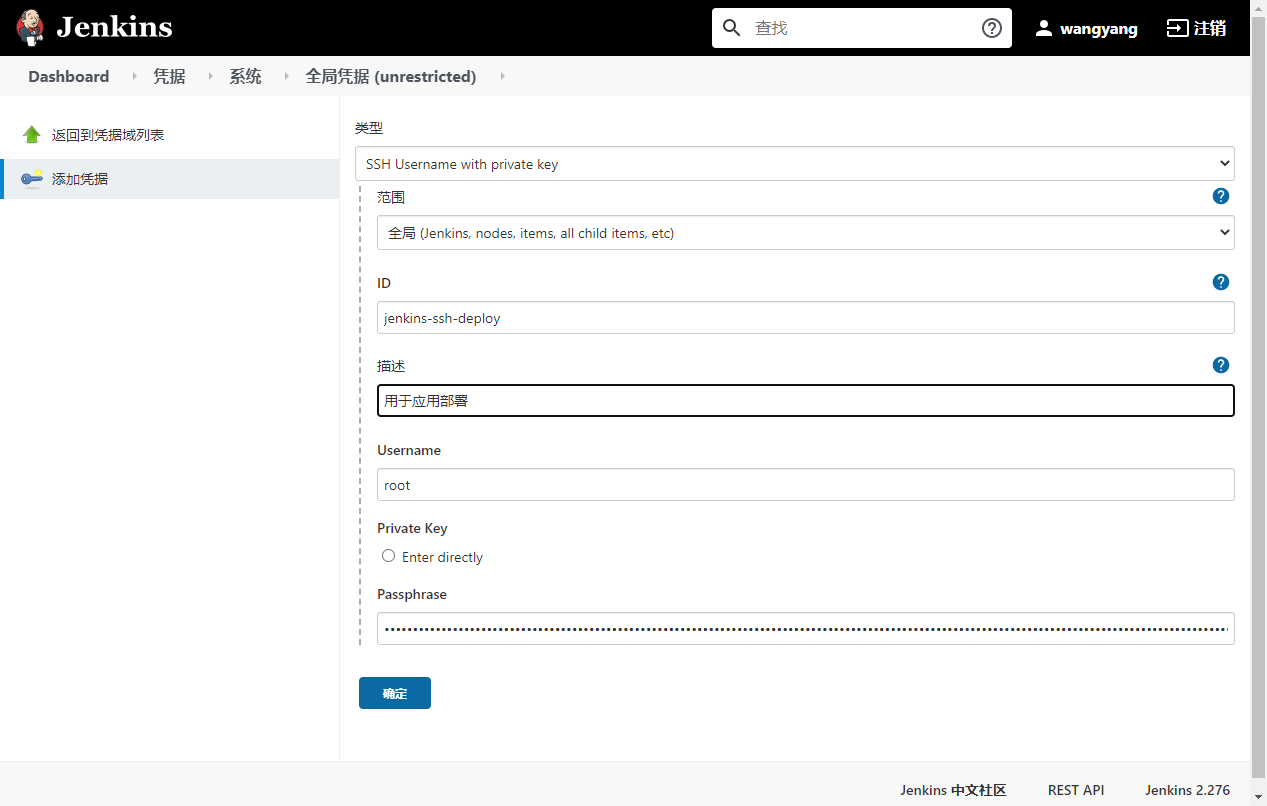
Task: Select the Enter directly radio button
Action: [389, 556]
